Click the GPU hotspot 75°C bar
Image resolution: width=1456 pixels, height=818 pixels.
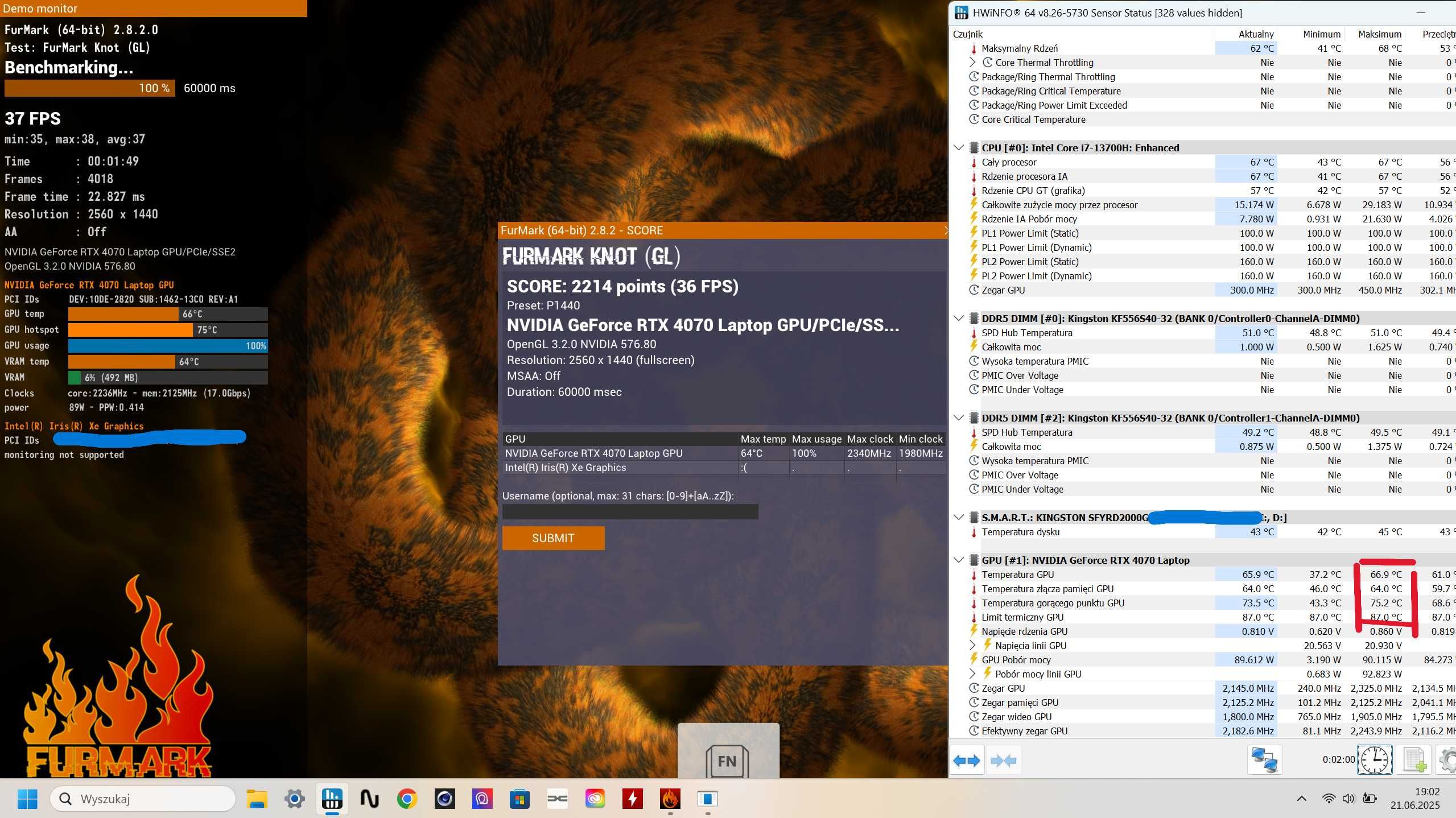168,330
